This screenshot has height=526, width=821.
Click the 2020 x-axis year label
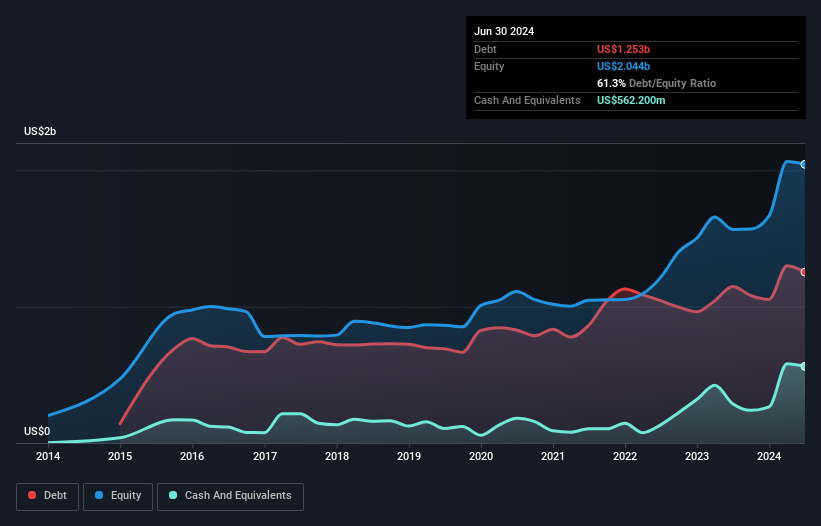click(481, 457)
